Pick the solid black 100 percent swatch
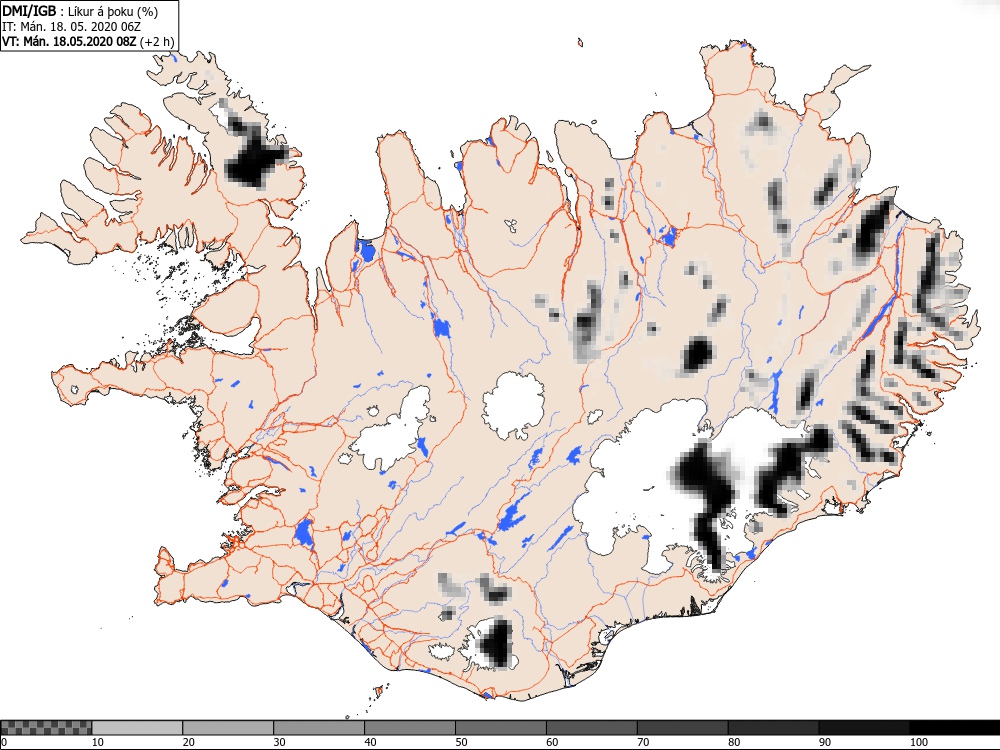The height and width of the screenshot is (750, 1000). coord(955,728)
